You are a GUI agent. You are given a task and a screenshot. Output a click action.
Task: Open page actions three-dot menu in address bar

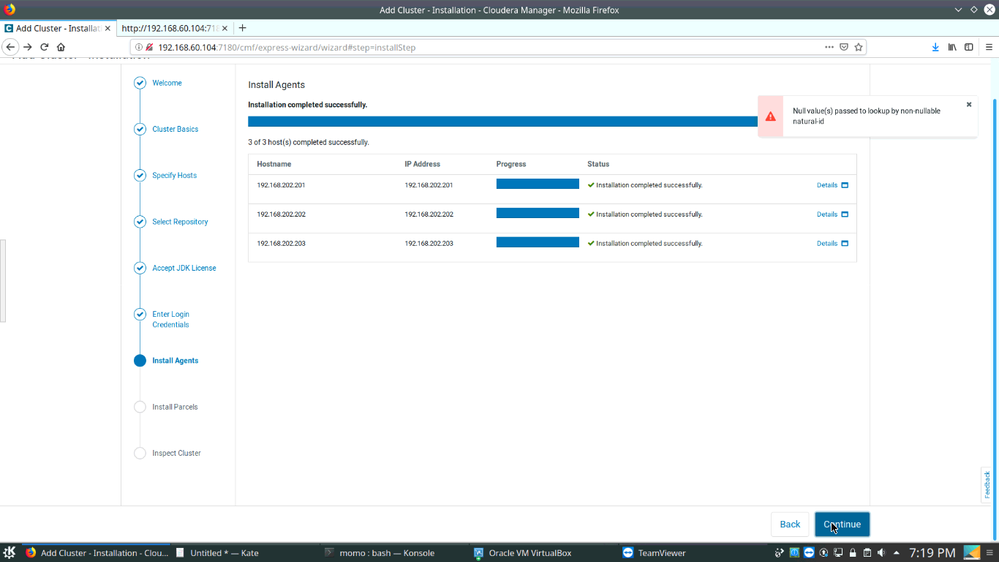pyautogui.click(x=829, y=47)
